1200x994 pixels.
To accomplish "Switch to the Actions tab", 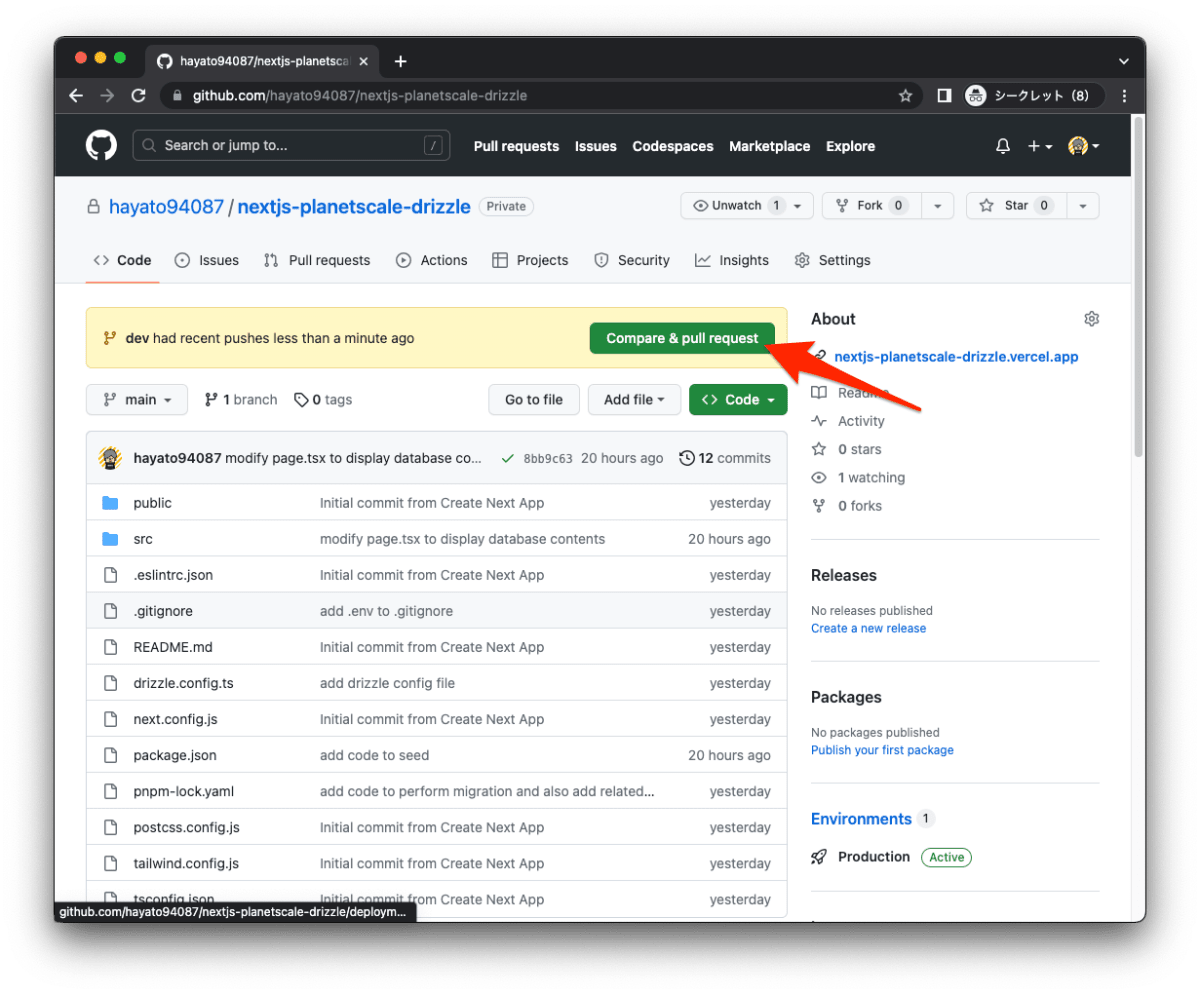I will (432, 260).
